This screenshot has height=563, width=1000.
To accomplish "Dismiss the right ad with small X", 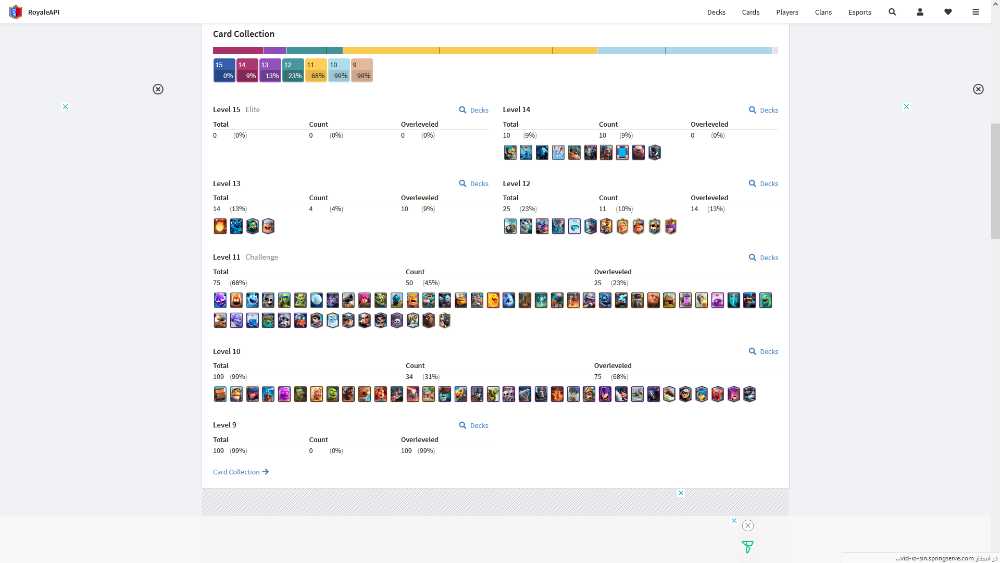I will (x=906, y=106).
